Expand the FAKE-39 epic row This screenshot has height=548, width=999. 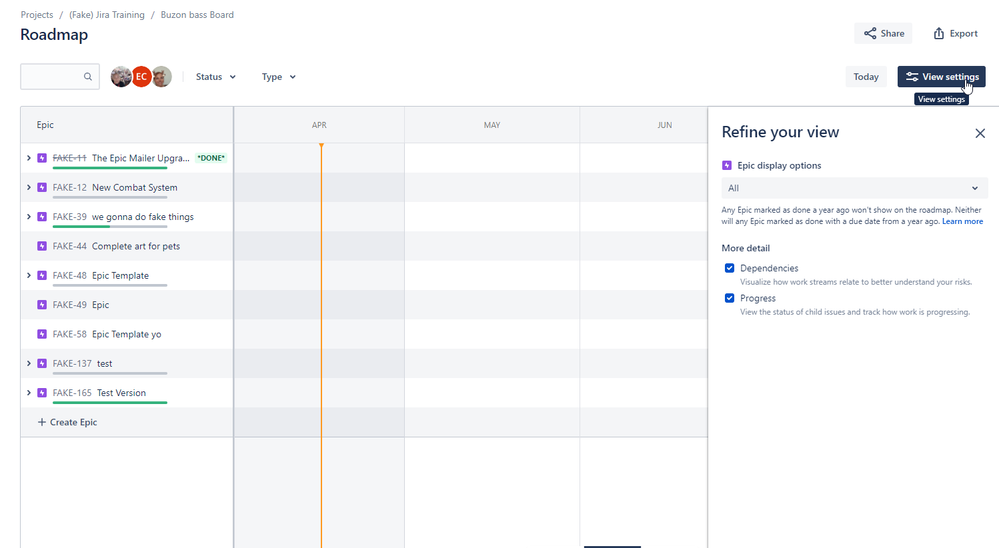tap(29, 217)
